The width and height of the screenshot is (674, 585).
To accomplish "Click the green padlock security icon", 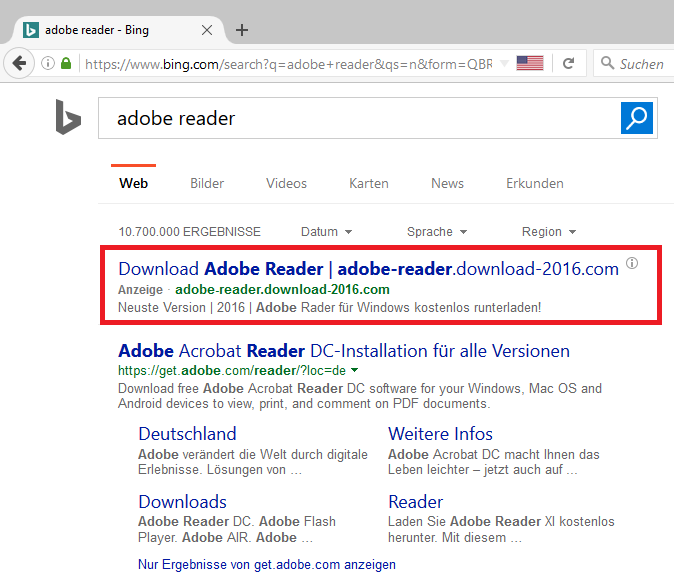I will [66, 64].
